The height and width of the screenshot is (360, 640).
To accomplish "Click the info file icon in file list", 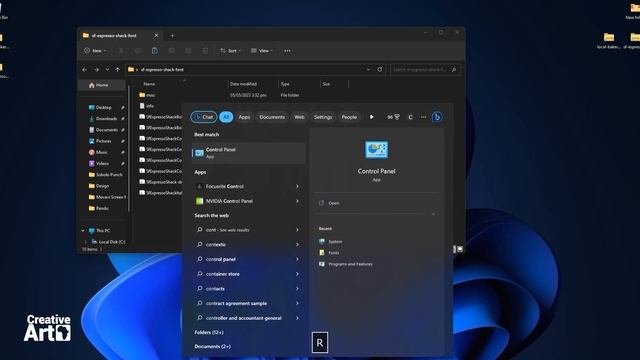I will (142, 106).
